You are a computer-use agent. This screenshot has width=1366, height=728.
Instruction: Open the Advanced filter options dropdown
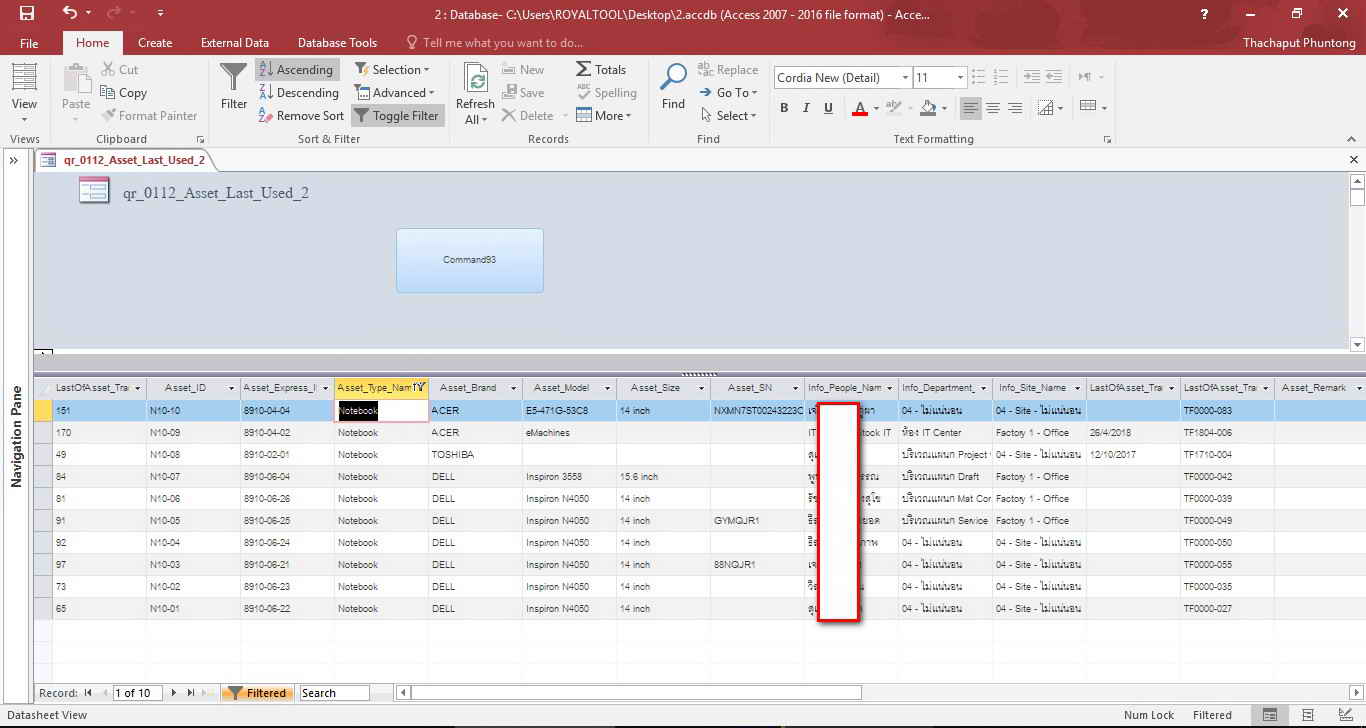(396, 93)
